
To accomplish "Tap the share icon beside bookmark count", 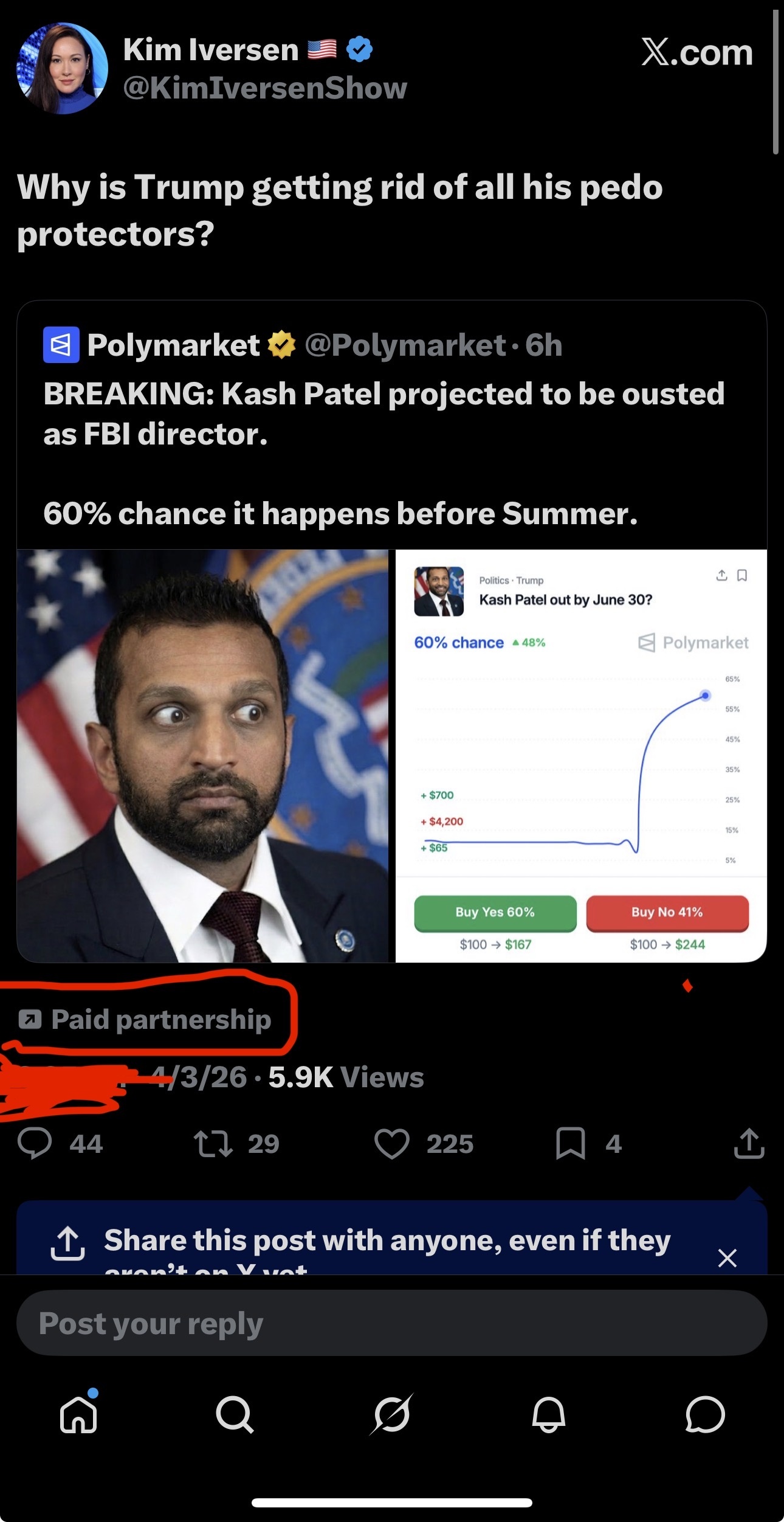I will click(x=749, y=1144).
